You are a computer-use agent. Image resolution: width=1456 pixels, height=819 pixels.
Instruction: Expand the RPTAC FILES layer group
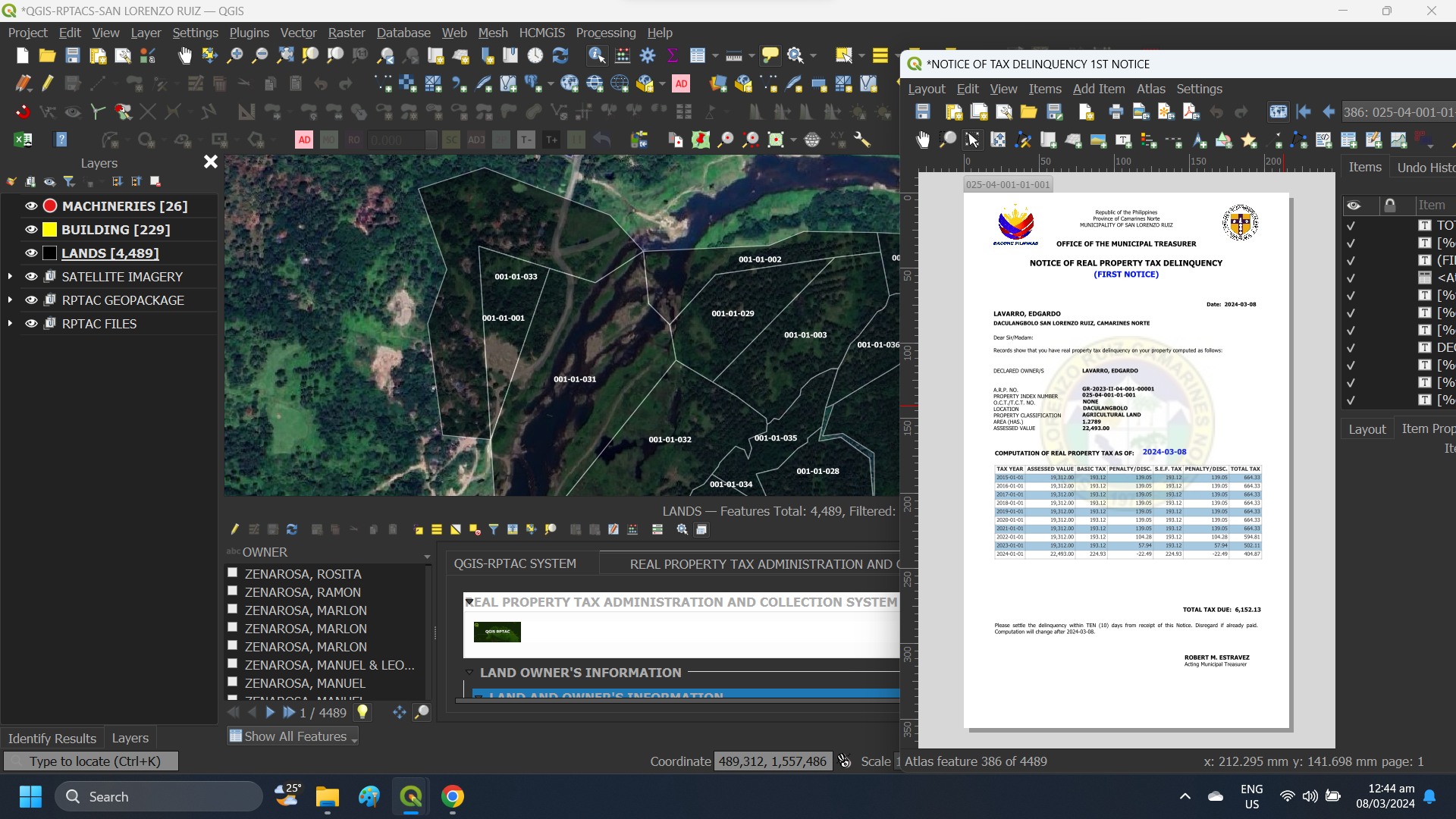[x=11, y=324]
